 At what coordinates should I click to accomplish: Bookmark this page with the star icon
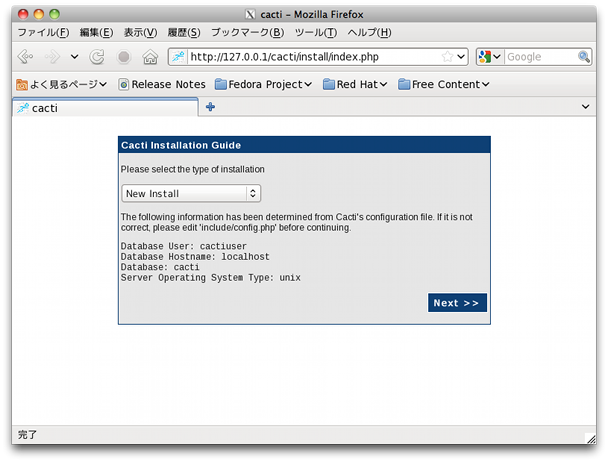[447, 57]
